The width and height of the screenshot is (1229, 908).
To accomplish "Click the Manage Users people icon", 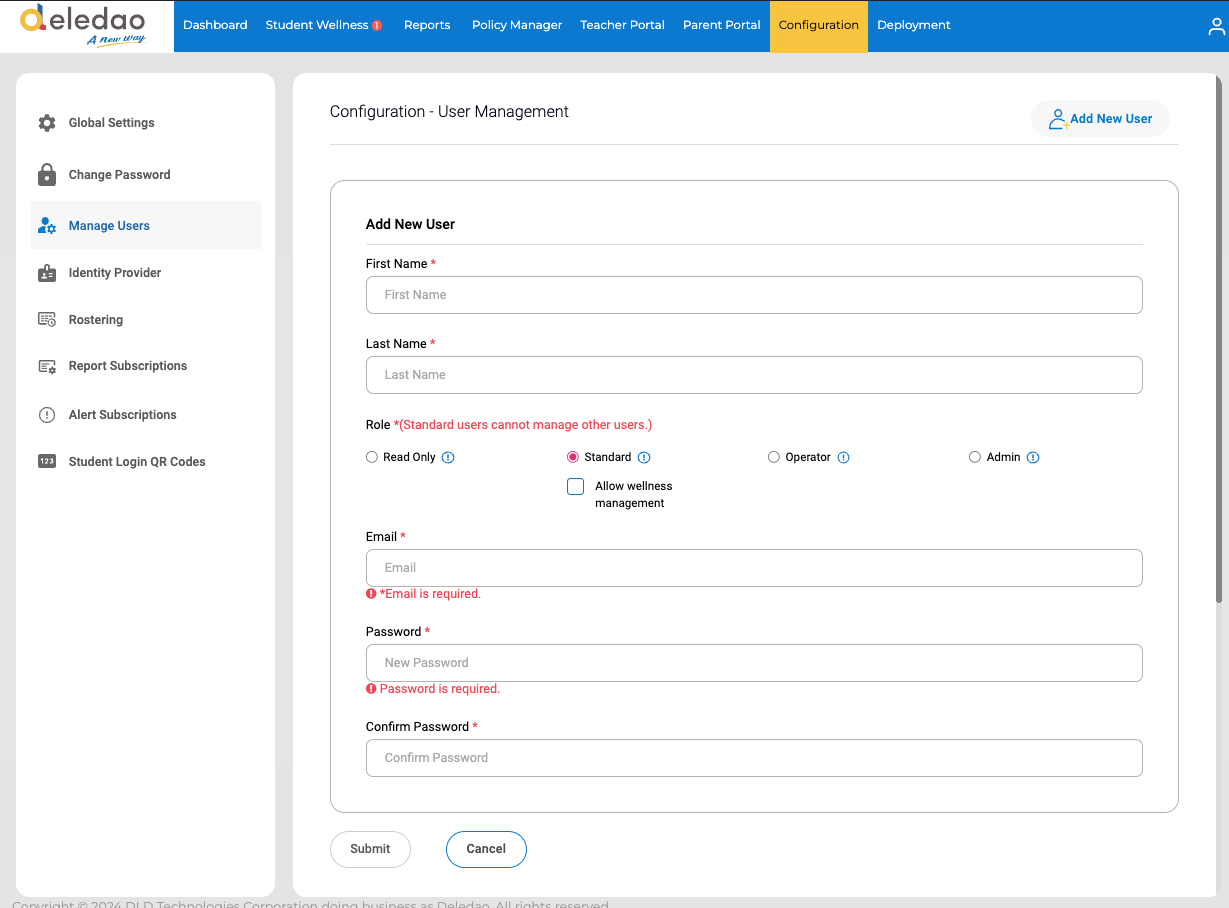I will coord(47,226).
